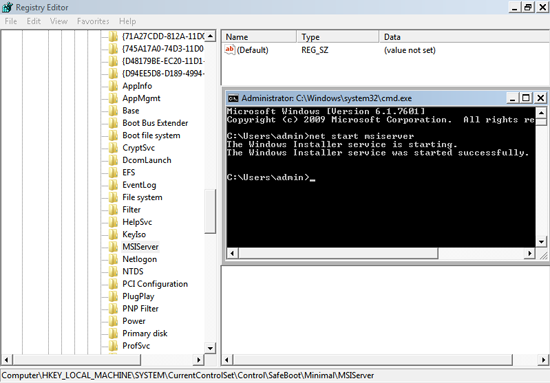
Task: Close the cmd.exe window
Action: click(541, 98)
